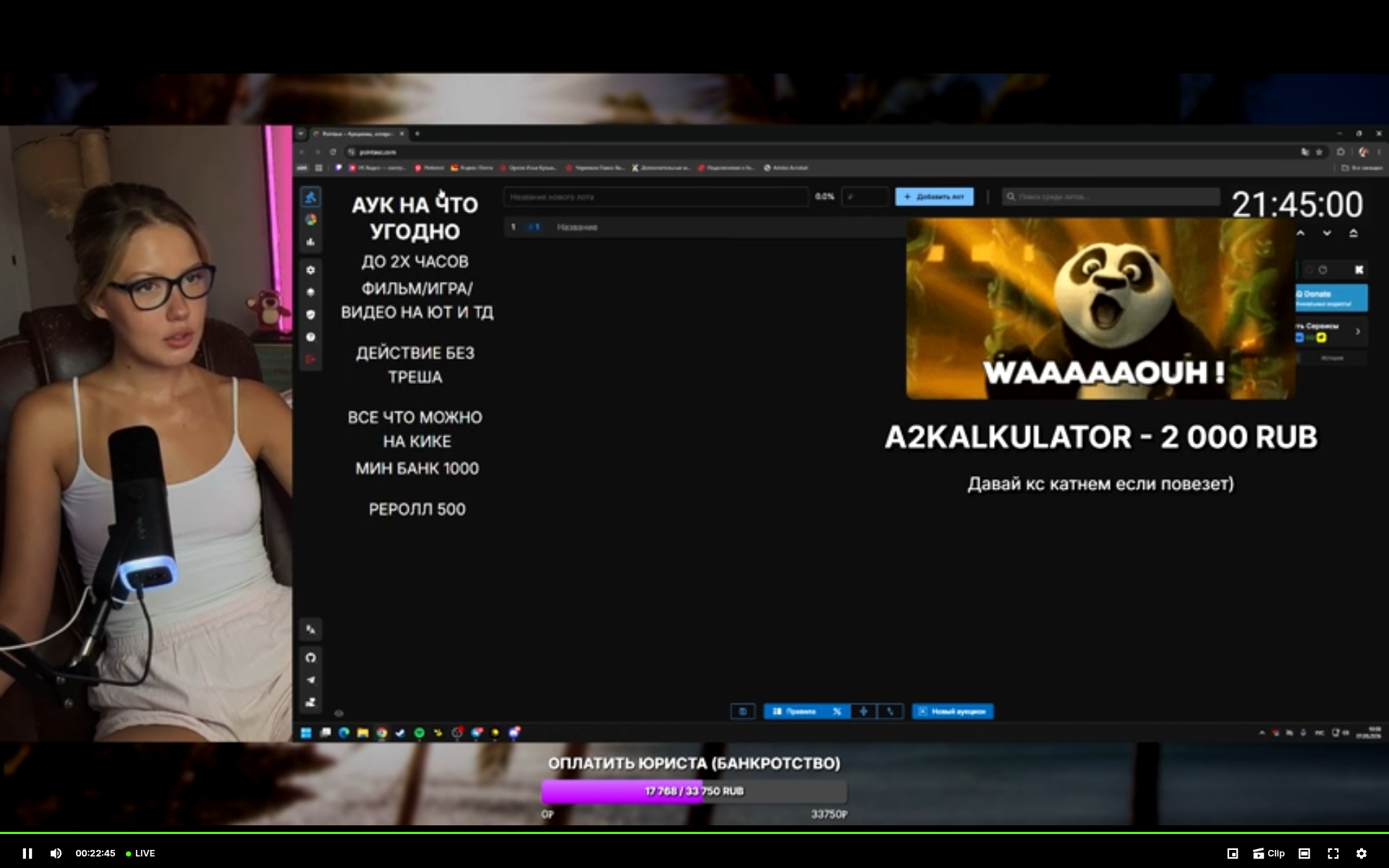Open the Windows Start menu

pos(306,733)
